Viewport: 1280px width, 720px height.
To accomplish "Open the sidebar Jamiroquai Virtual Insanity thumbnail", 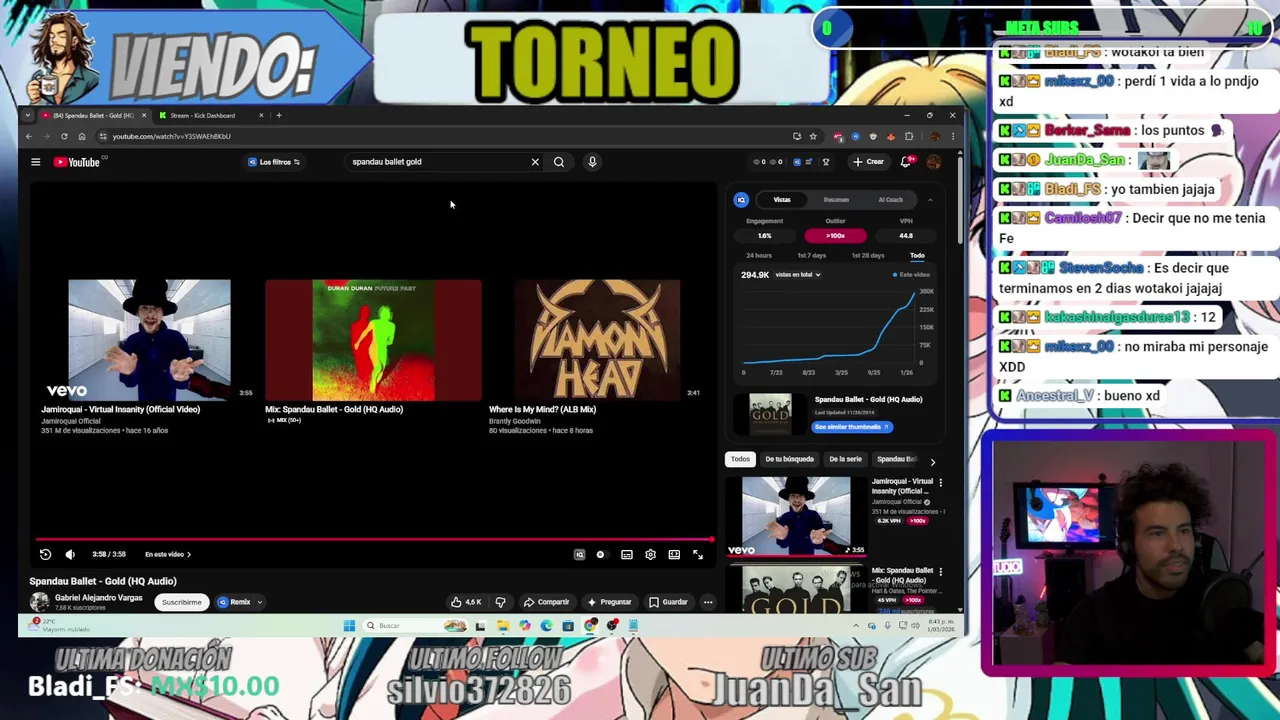I will pos(796,516).
